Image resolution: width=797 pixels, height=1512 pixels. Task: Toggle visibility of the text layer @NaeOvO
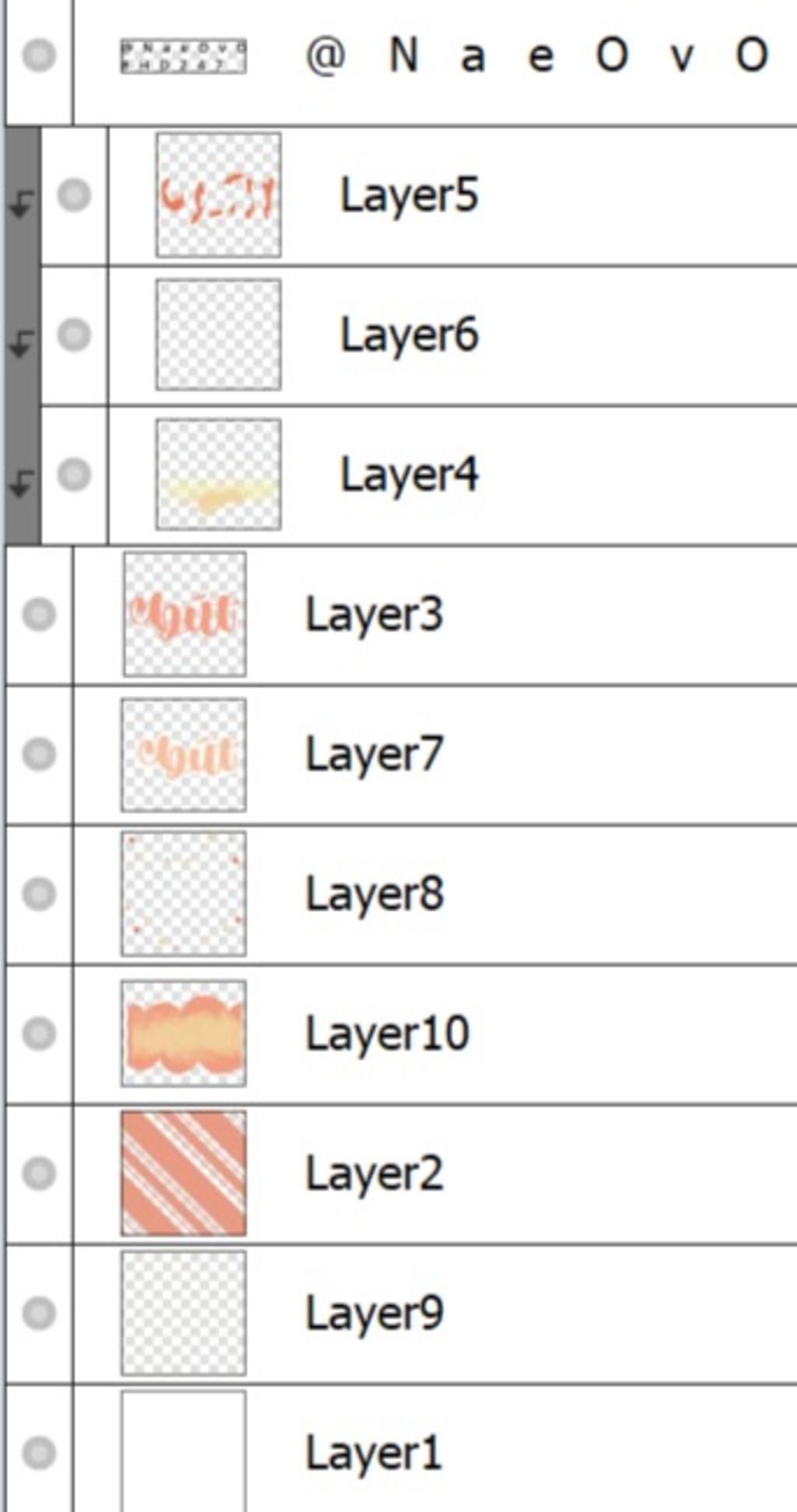point(39,54)
